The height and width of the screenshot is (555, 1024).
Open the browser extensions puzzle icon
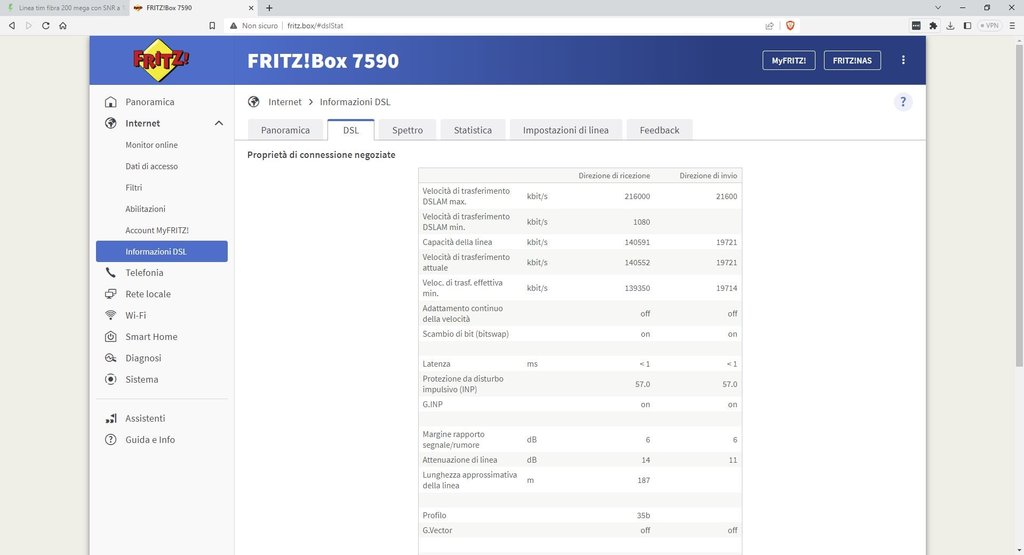click(933, 25)
